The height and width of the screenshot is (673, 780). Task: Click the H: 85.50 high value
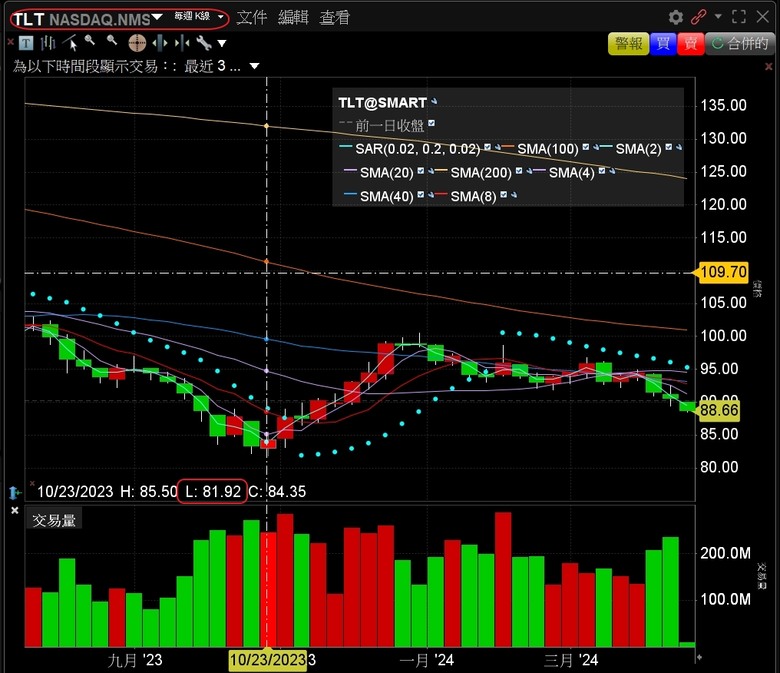(x=149, y=491)
